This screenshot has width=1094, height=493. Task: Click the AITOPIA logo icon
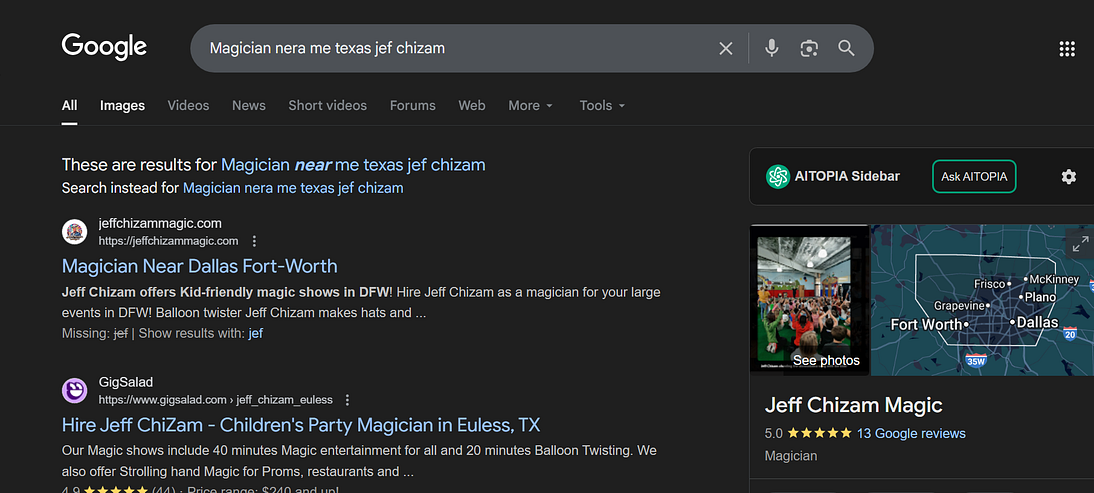click(x=777, y=176)
